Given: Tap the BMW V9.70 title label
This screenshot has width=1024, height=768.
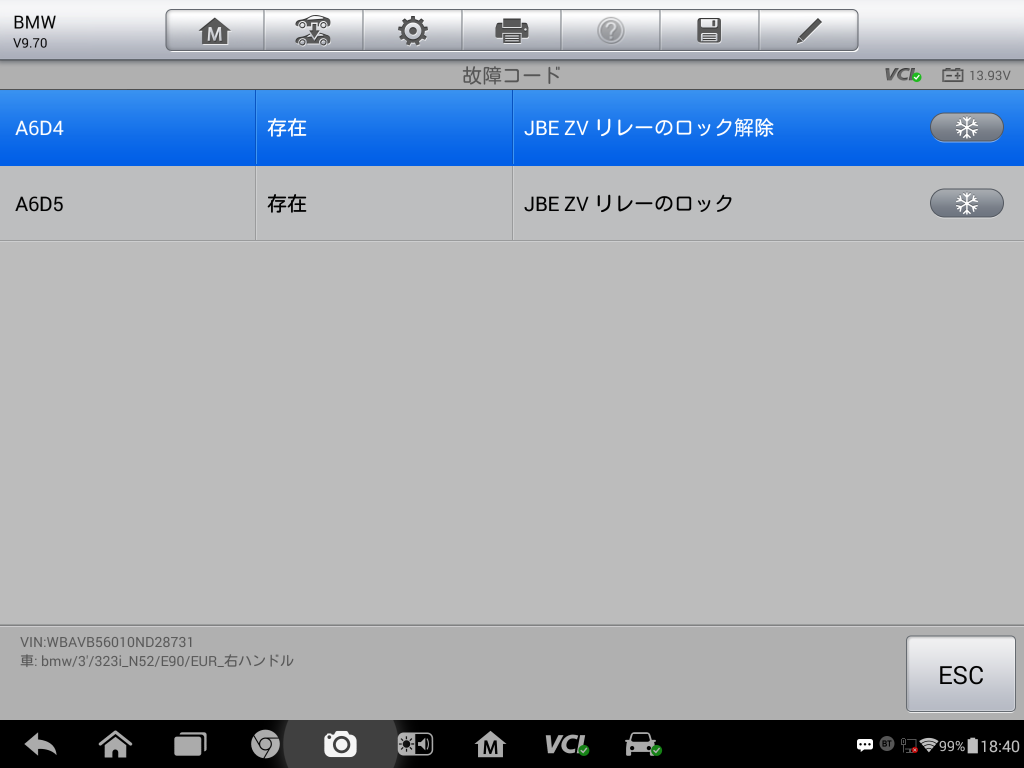Looking at the screenshot, I should pyautogui.click(x=35, y=31).
